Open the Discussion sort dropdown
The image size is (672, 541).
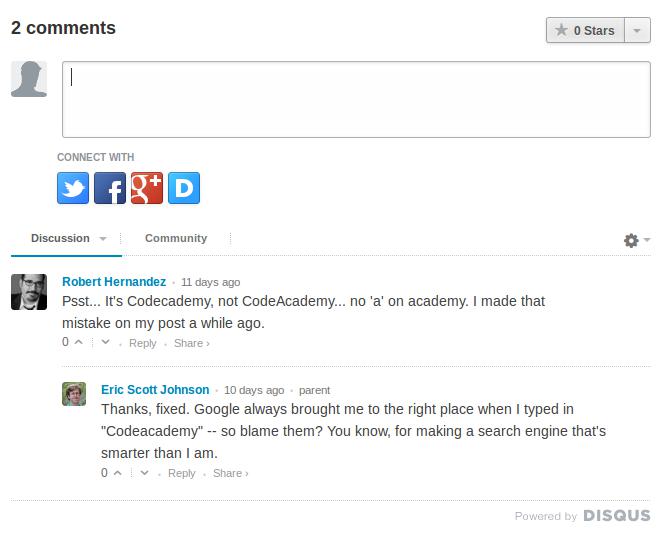point(68,238)
